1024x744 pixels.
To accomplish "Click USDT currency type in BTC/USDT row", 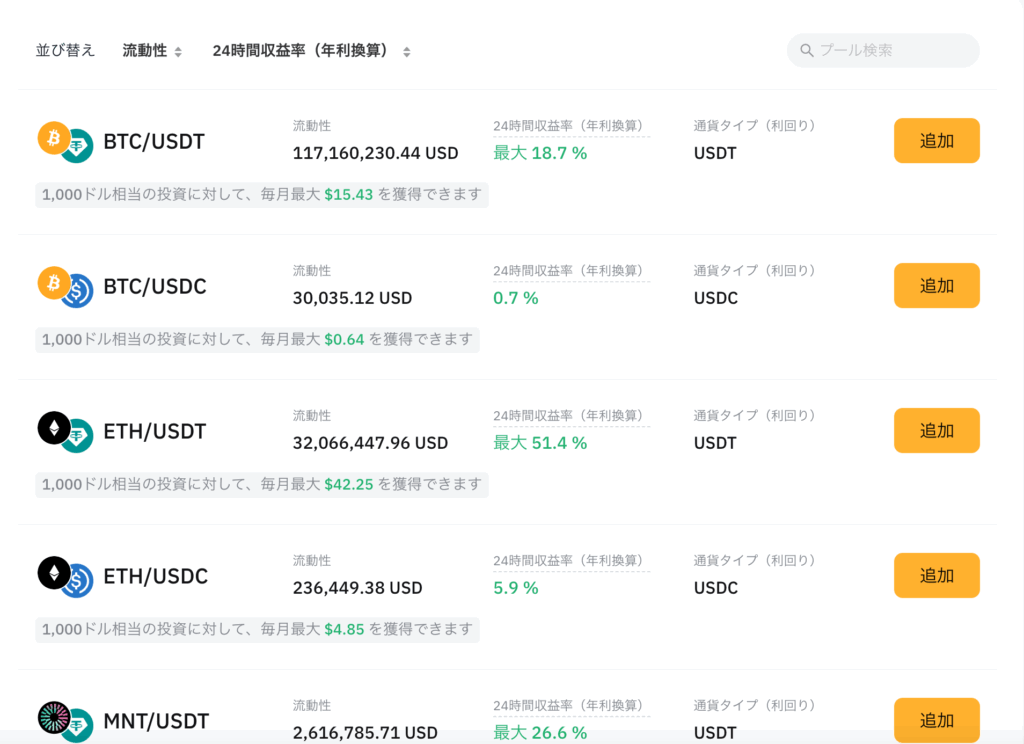I will [715, 154].
